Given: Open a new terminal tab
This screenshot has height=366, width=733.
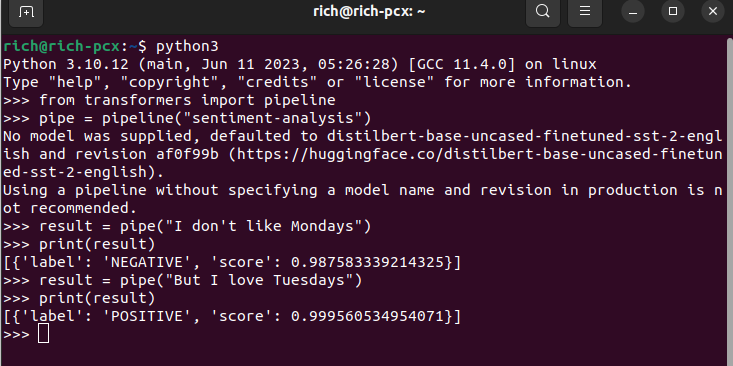Looking at the screenshot, I should click(26, 12).
